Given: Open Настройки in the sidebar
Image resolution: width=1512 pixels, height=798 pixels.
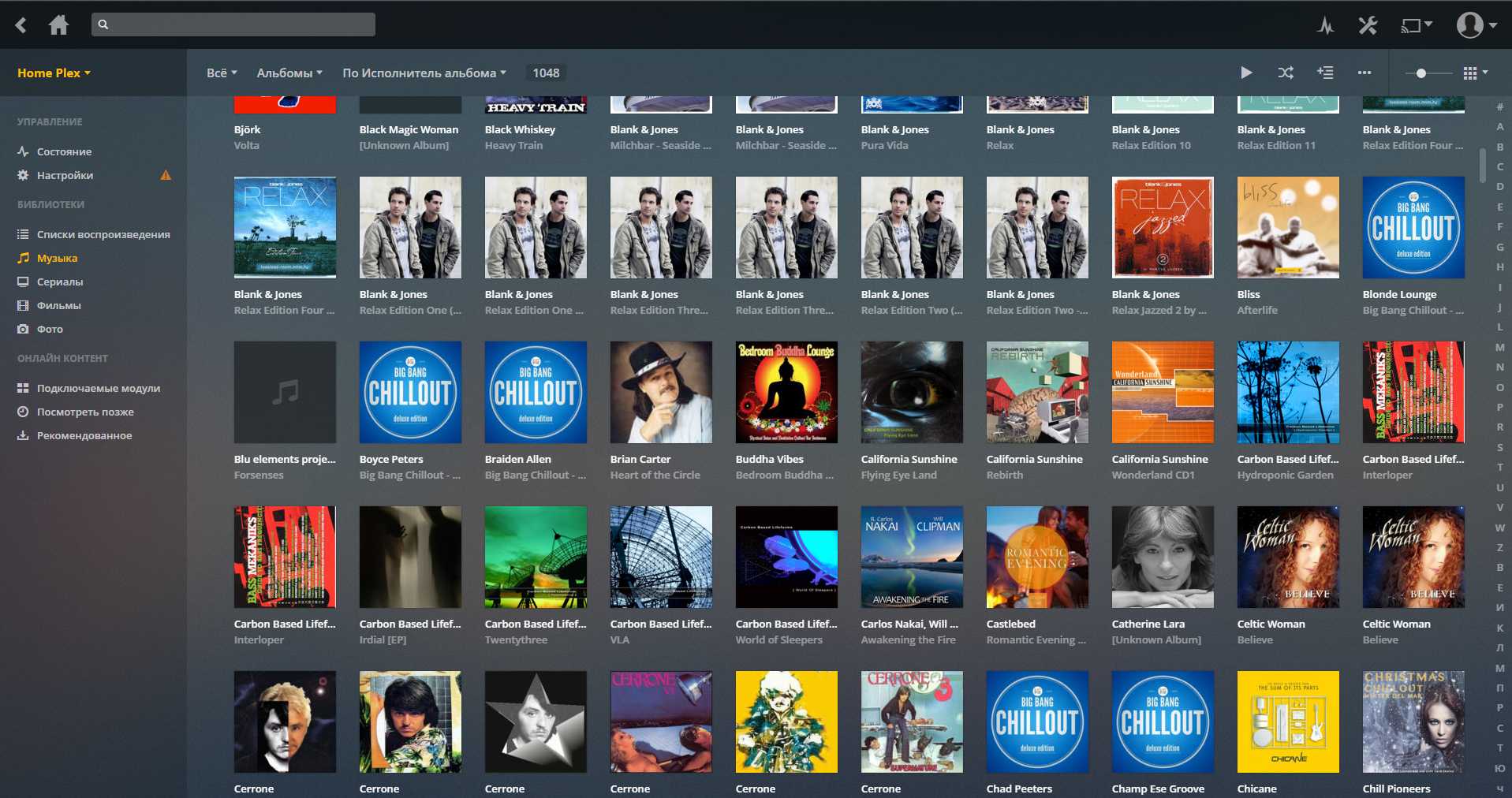Looking at the screenshot, I should [65, 175].
